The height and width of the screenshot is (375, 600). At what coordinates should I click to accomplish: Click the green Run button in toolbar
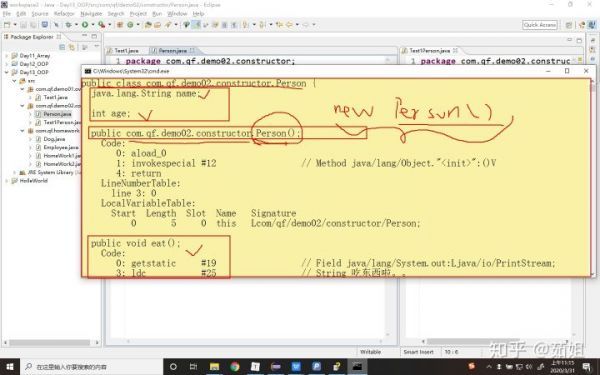85,25
